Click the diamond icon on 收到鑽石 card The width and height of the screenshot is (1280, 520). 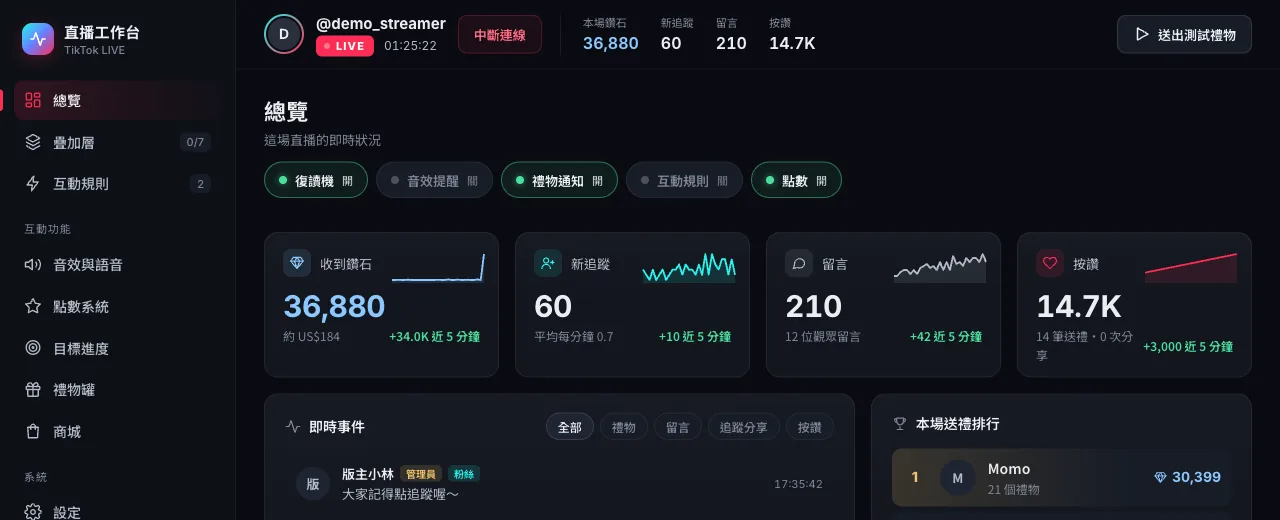point(298,264)
